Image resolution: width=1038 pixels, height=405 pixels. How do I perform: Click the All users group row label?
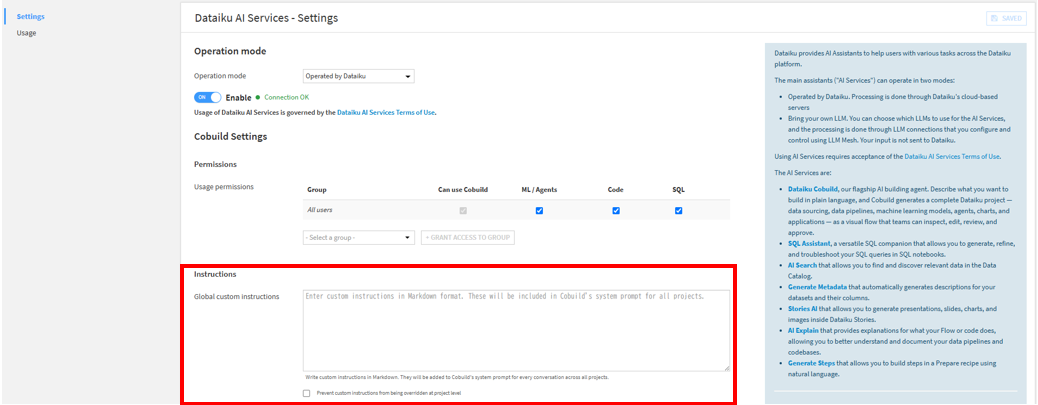point(320,210)
